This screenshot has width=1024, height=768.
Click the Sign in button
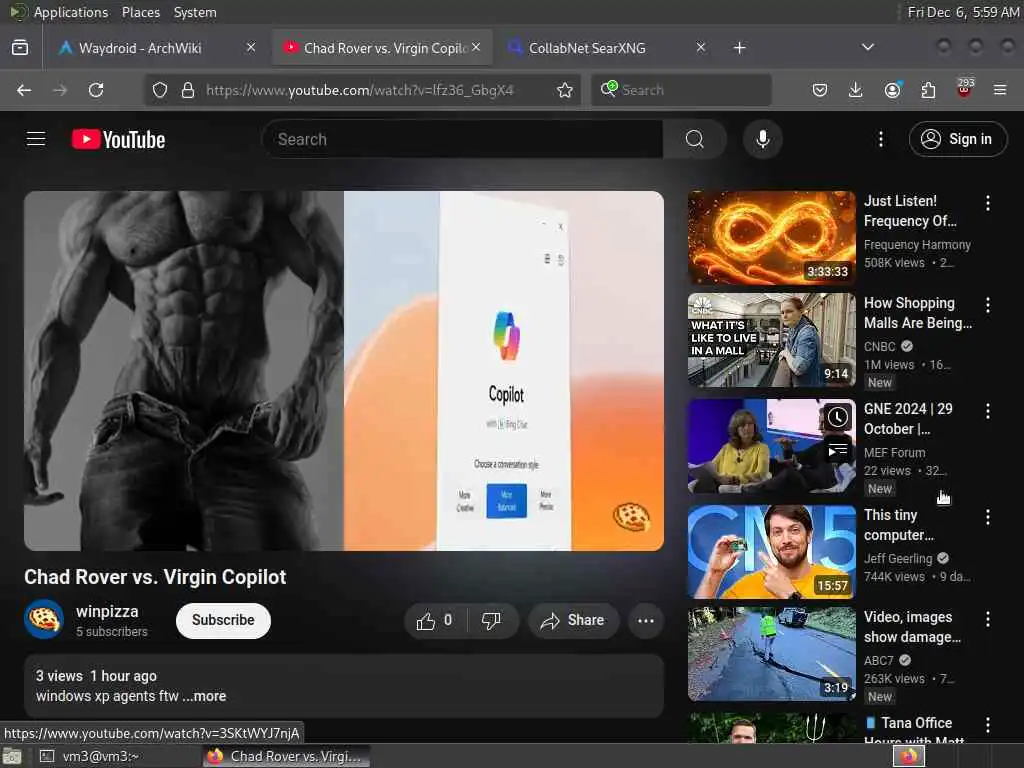[957, 139]
